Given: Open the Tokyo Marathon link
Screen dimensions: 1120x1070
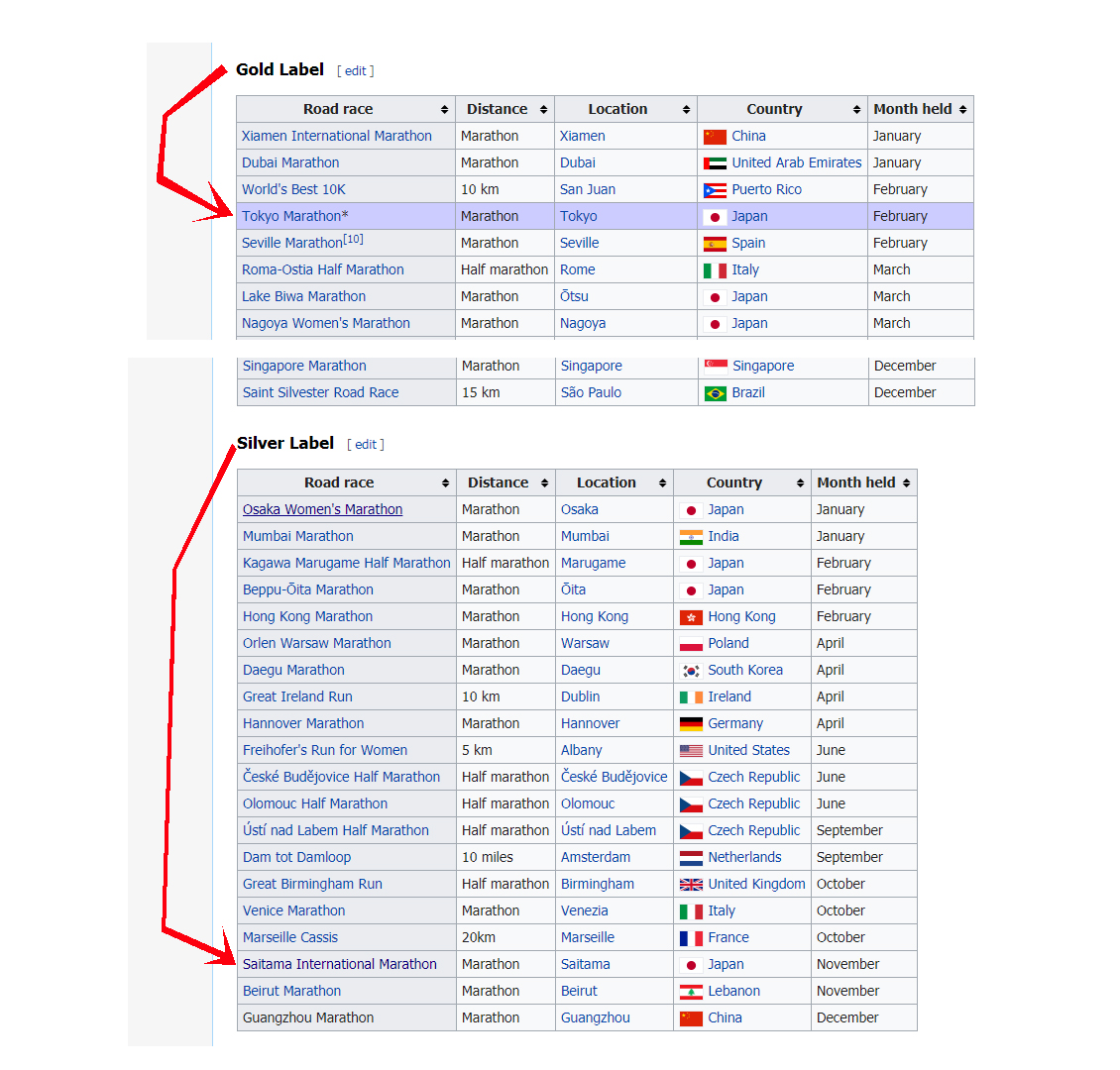Looking at the screenshot, I should [x=291, y=217].
